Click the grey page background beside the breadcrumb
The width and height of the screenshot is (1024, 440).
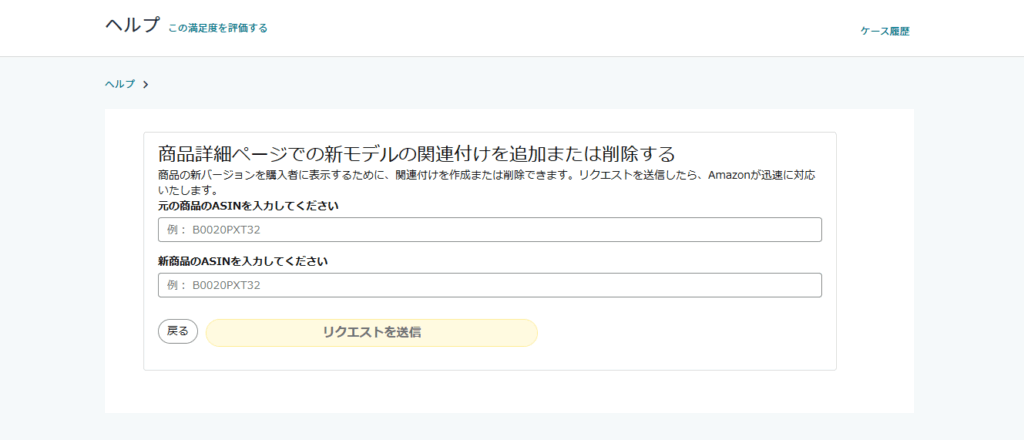(500, 84)
